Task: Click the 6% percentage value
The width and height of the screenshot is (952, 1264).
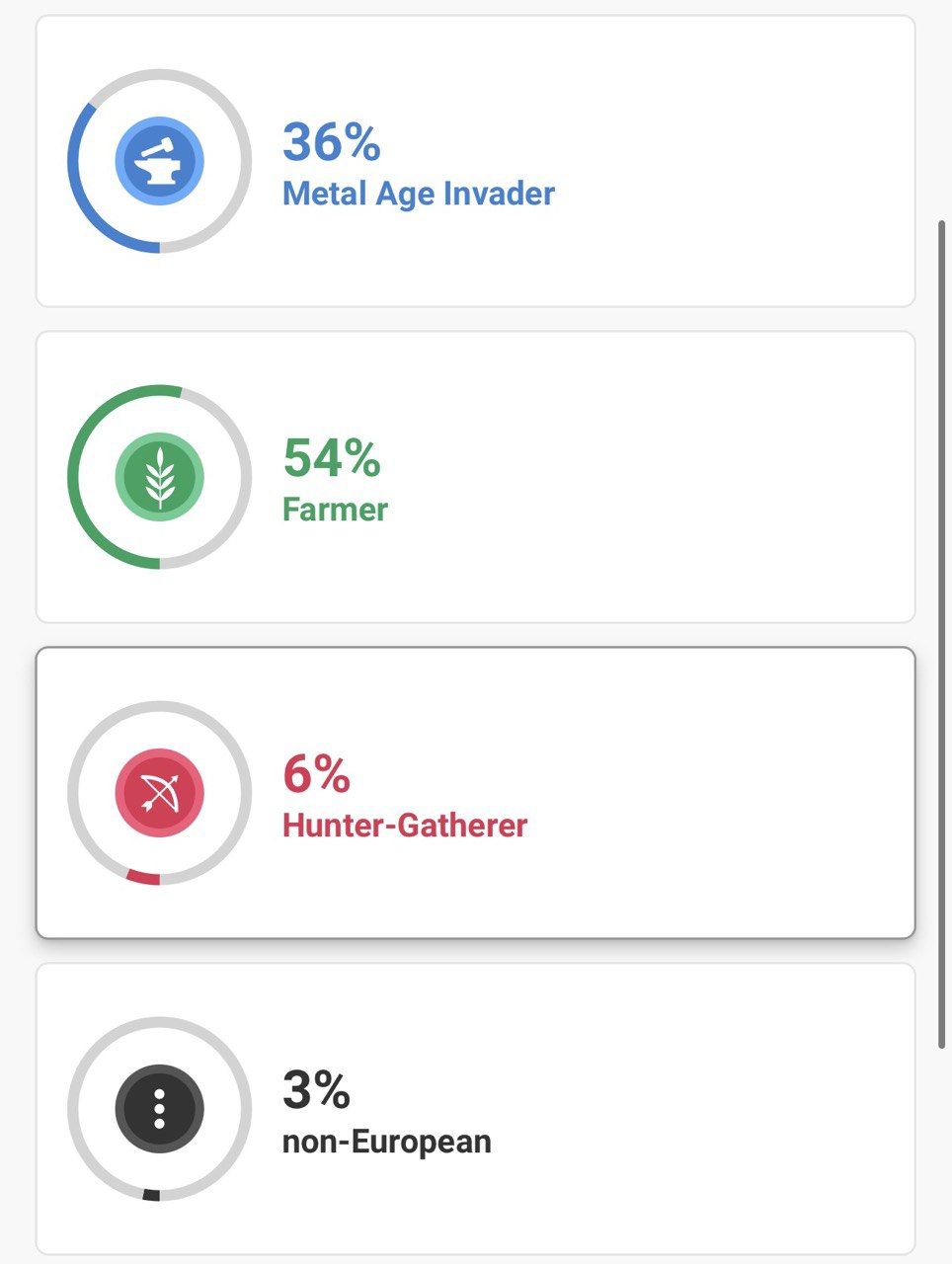Action: click(316, 773)
